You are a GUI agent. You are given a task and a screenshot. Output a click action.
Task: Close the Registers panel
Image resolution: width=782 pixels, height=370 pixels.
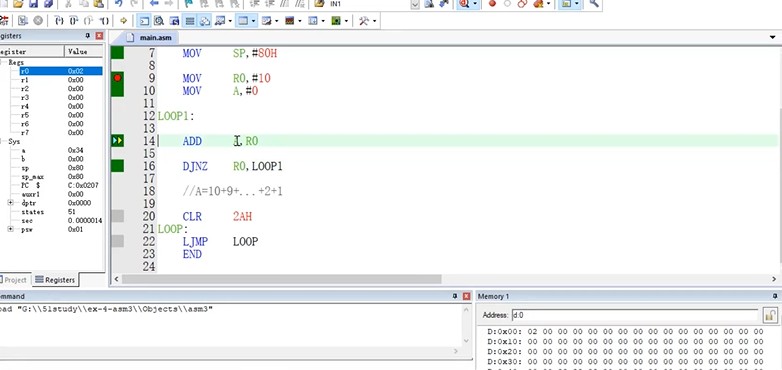[x=99, y=36]
